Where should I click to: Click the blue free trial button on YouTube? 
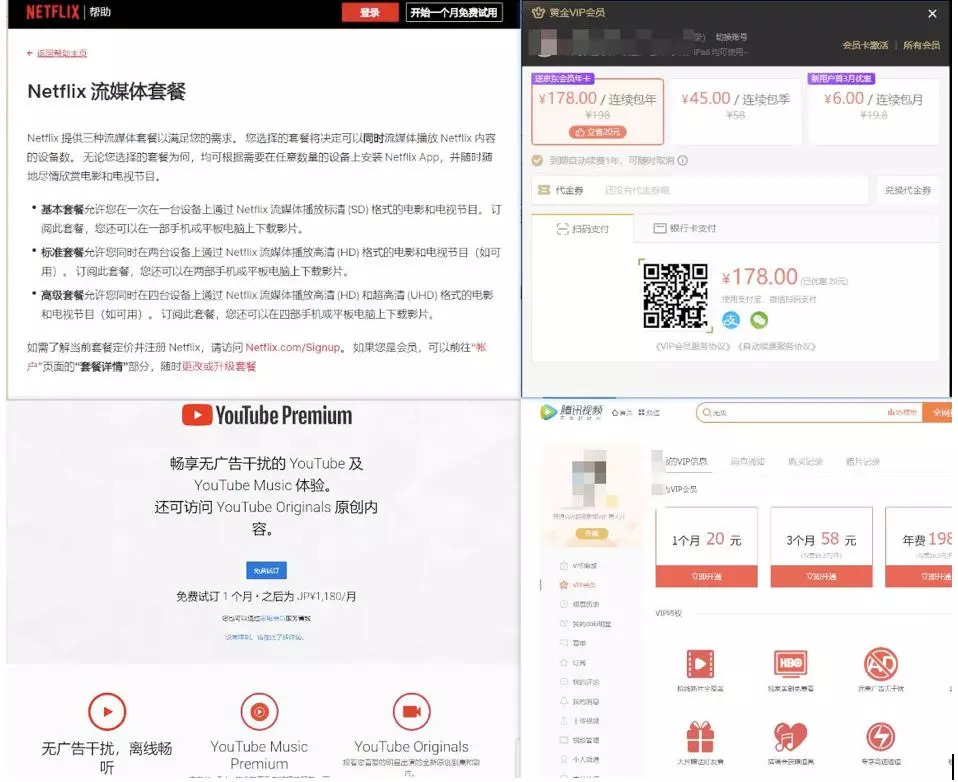[266, 570]
